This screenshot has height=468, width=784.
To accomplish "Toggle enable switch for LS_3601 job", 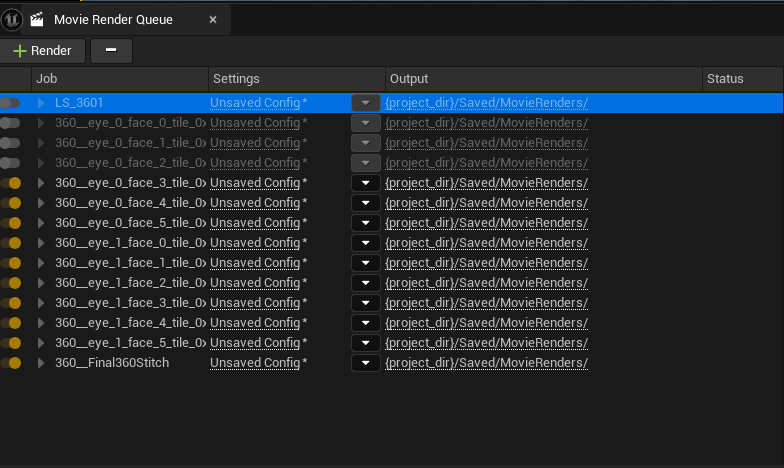I will (10, 103).
